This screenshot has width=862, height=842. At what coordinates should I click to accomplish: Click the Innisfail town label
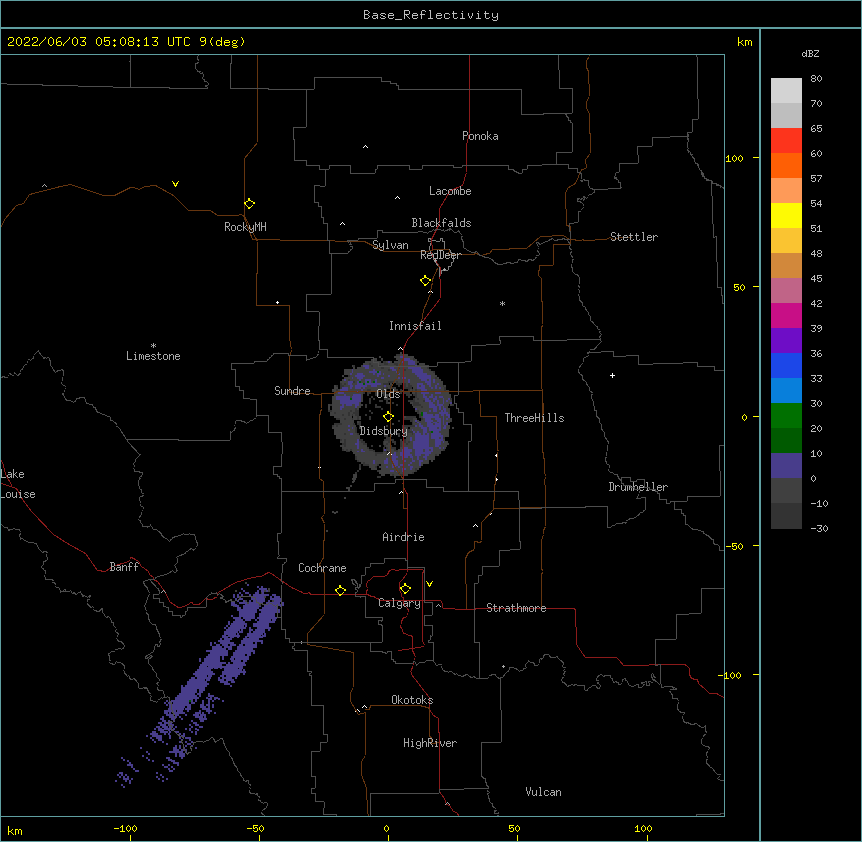(x=415, y=326)
